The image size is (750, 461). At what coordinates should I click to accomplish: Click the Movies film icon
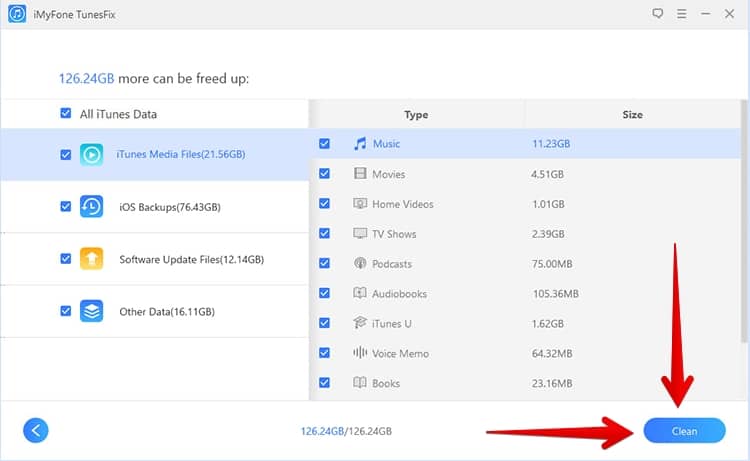[x=360, y=173]
